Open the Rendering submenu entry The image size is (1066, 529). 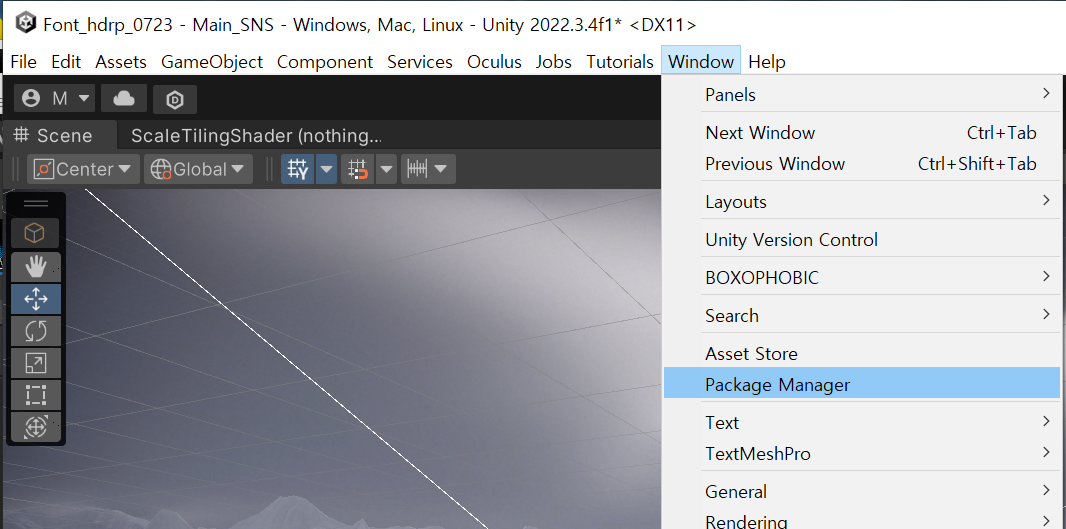click(x=861, y=521)
